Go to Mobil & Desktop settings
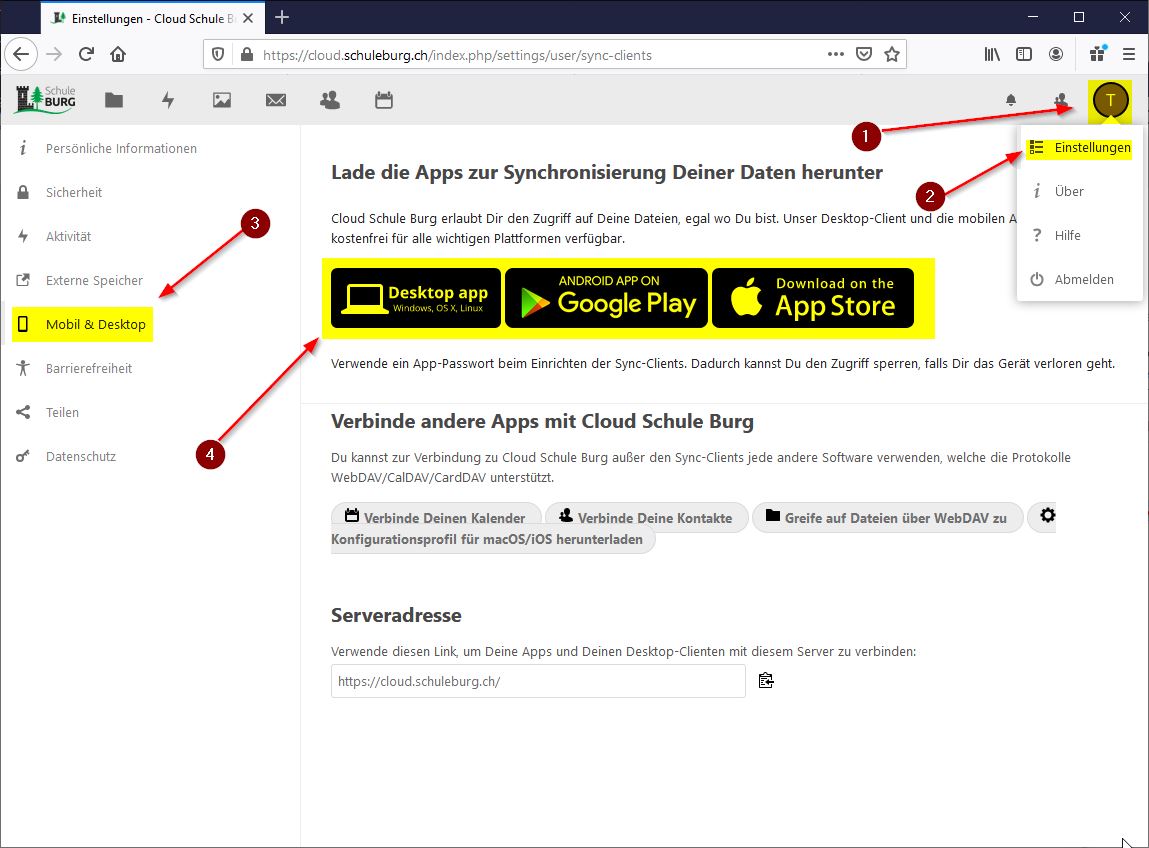 point(96,325)
